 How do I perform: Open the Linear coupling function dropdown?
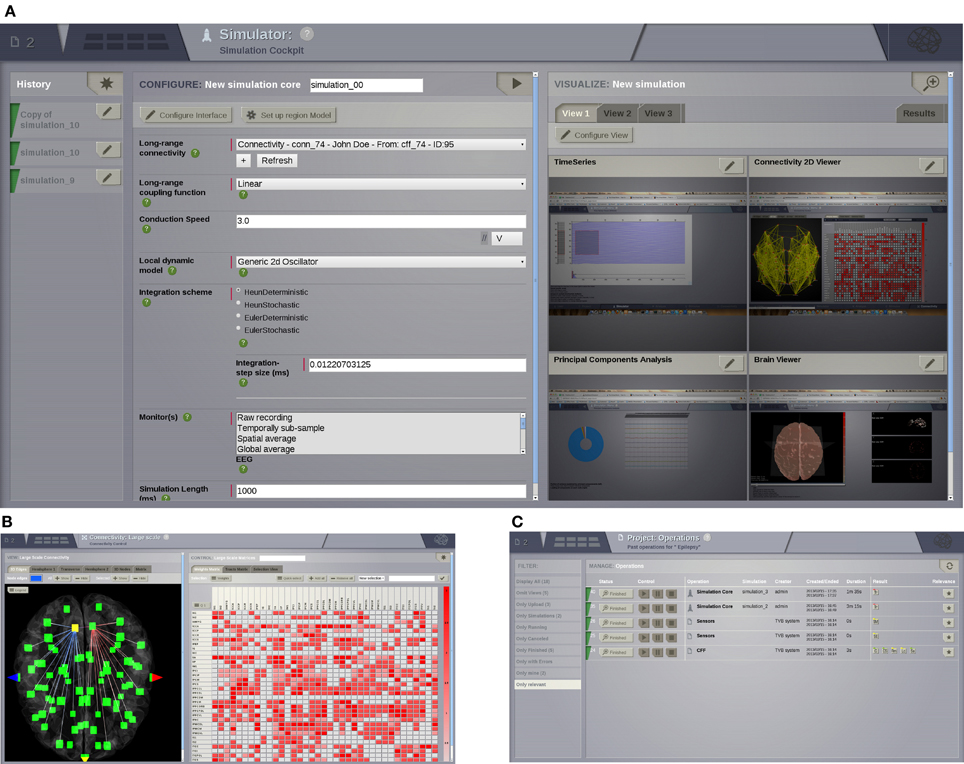coord(381,184)
